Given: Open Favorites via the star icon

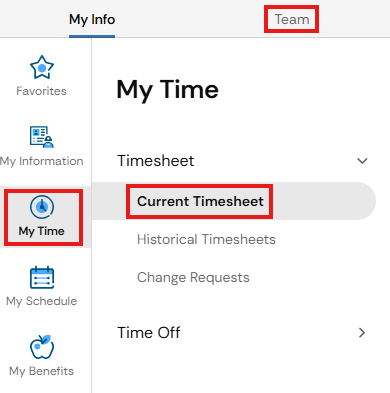Looking at the screenshot, I should 42,67.
